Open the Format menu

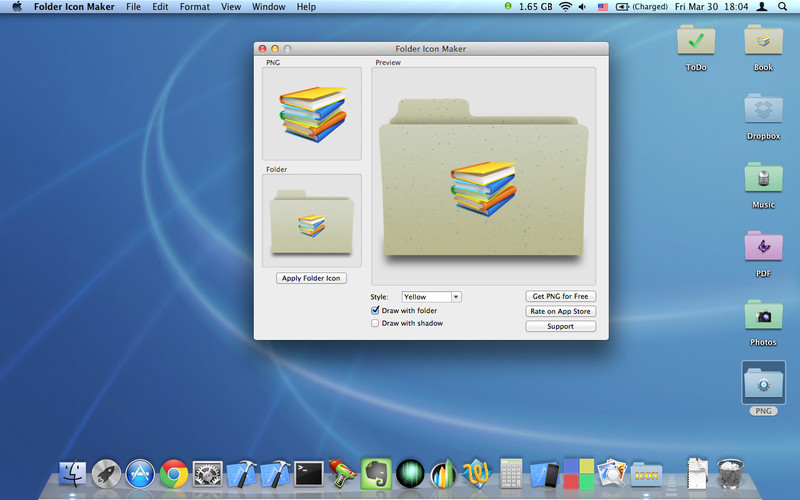coord(194,7)
